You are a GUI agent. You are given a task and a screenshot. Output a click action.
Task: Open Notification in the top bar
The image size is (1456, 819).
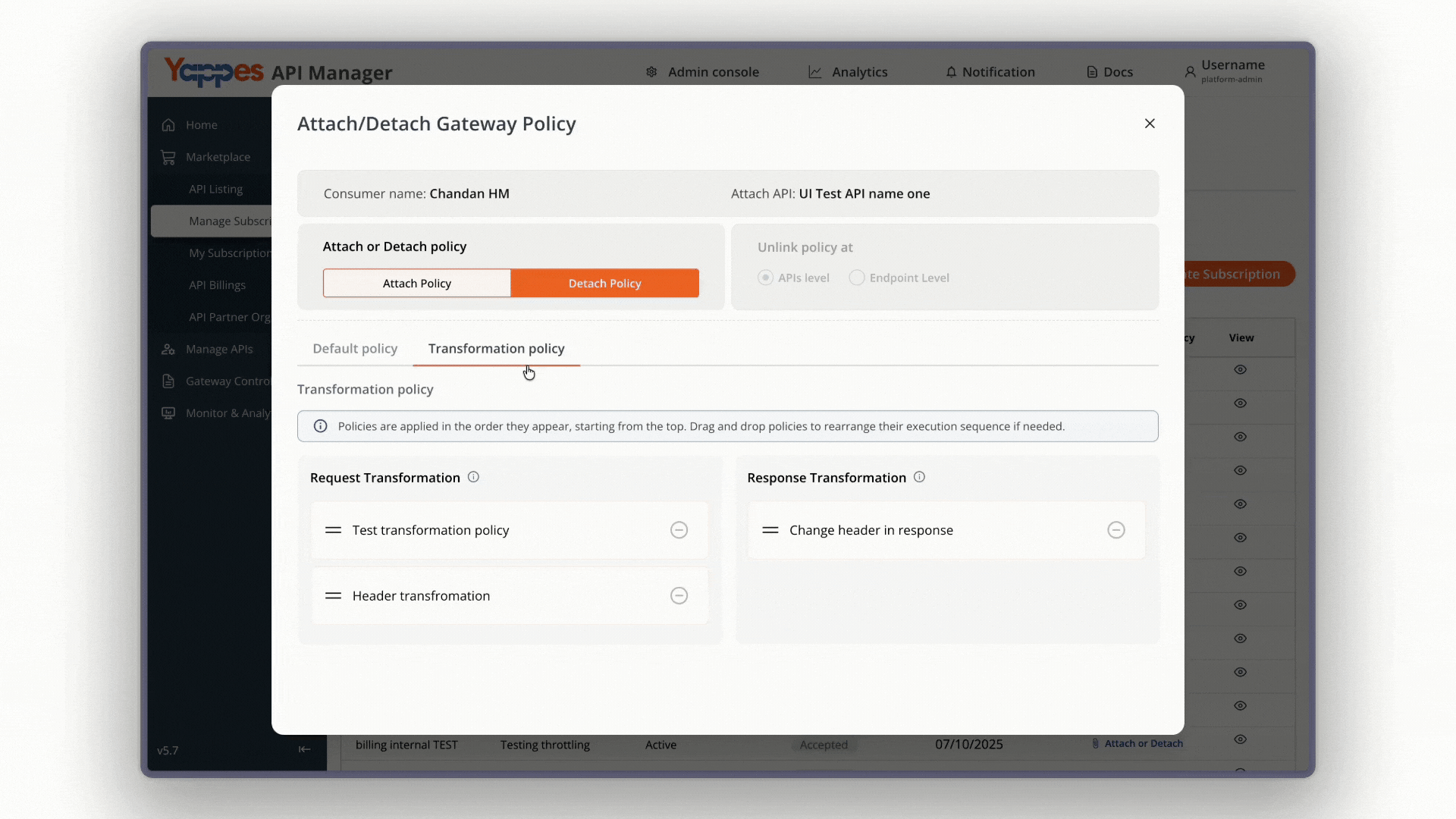tap(990, 72)
